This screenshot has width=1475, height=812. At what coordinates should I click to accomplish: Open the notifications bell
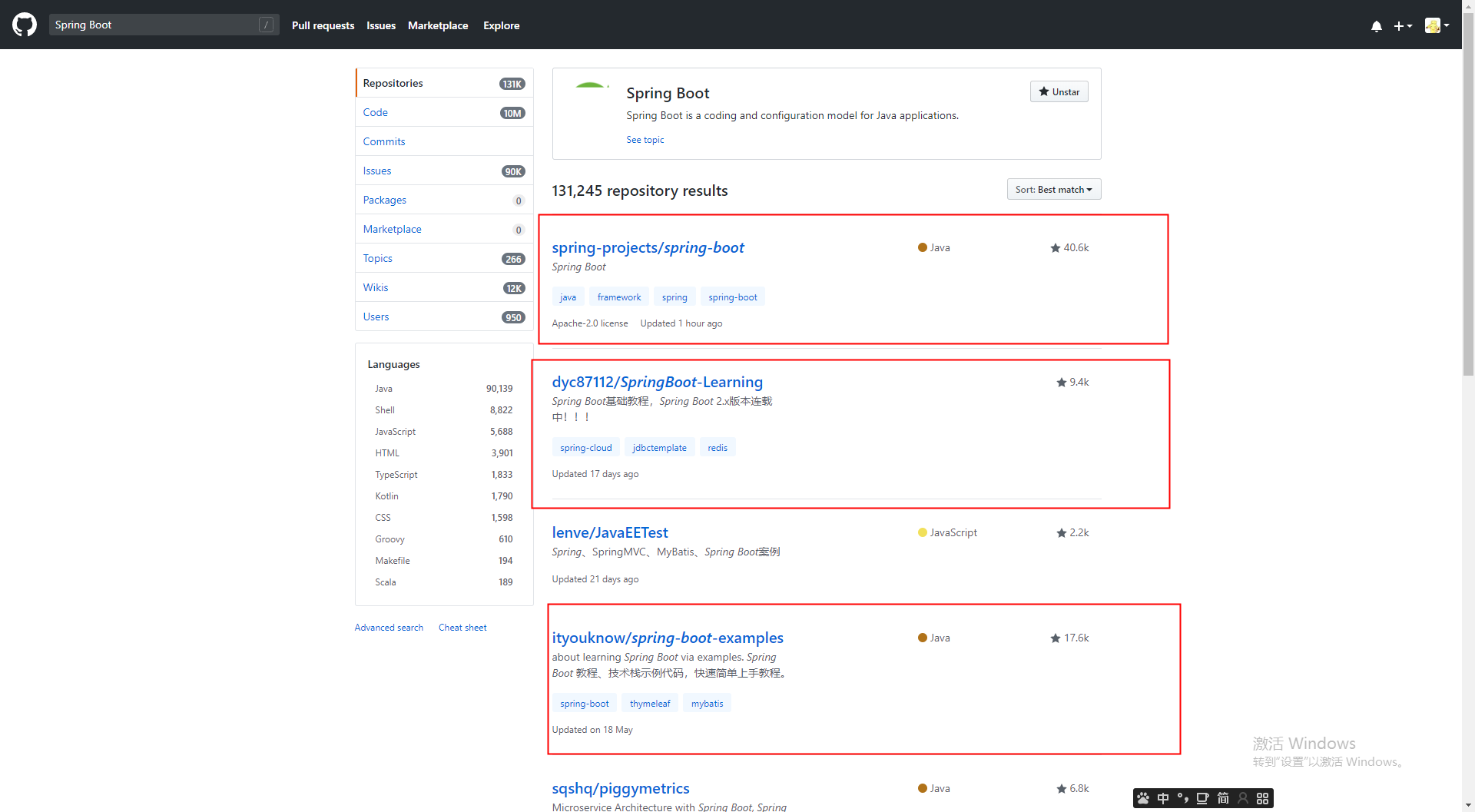(1376, 26)
